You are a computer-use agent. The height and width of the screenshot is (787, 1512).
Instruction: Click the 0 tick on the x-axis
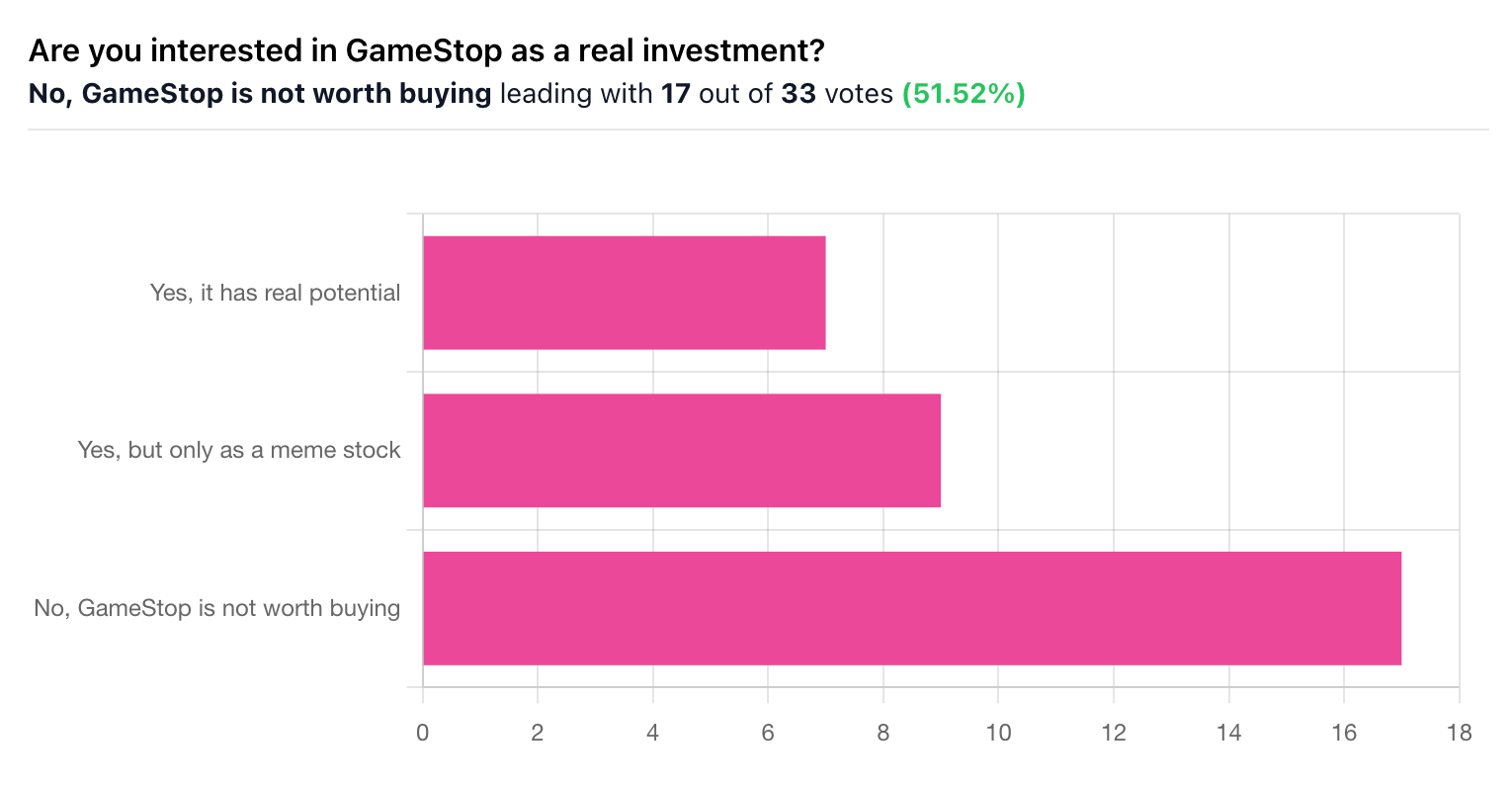[423, 733]
